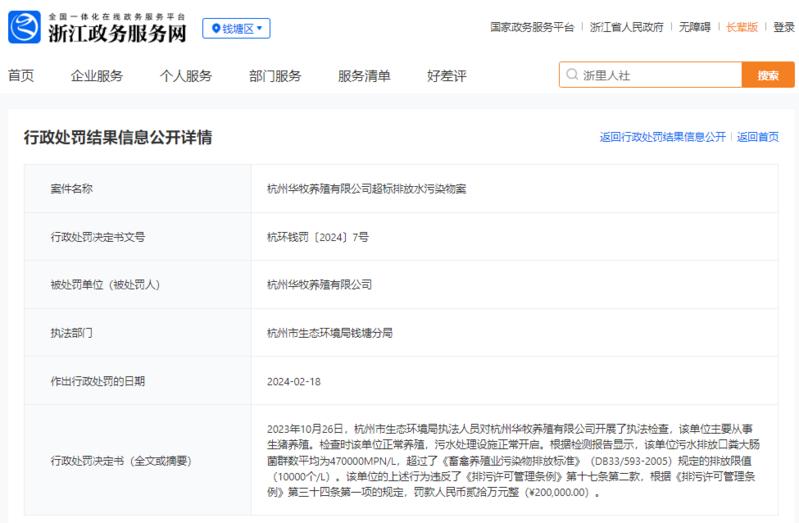The width and height of the screenshot is (799, 523).
Task: Click the 返回行政处罚结果信息公开 link
Action: [x=662, y=137]
